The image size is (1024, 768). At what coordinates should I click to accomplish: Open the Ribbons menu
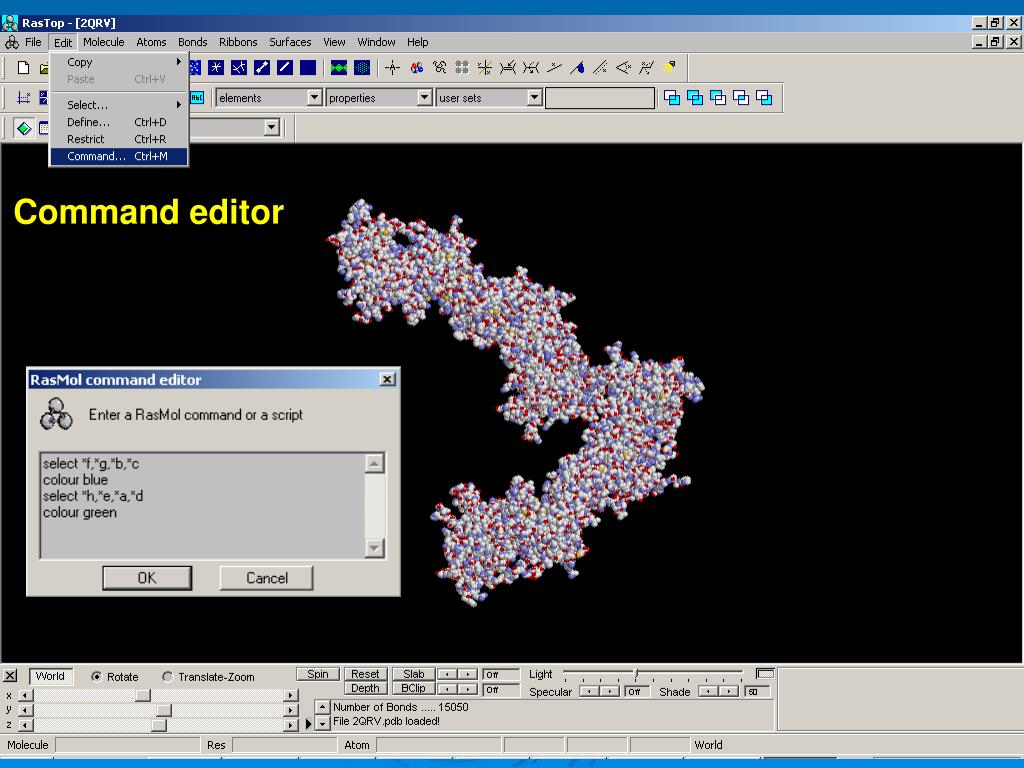pos(238,42)
